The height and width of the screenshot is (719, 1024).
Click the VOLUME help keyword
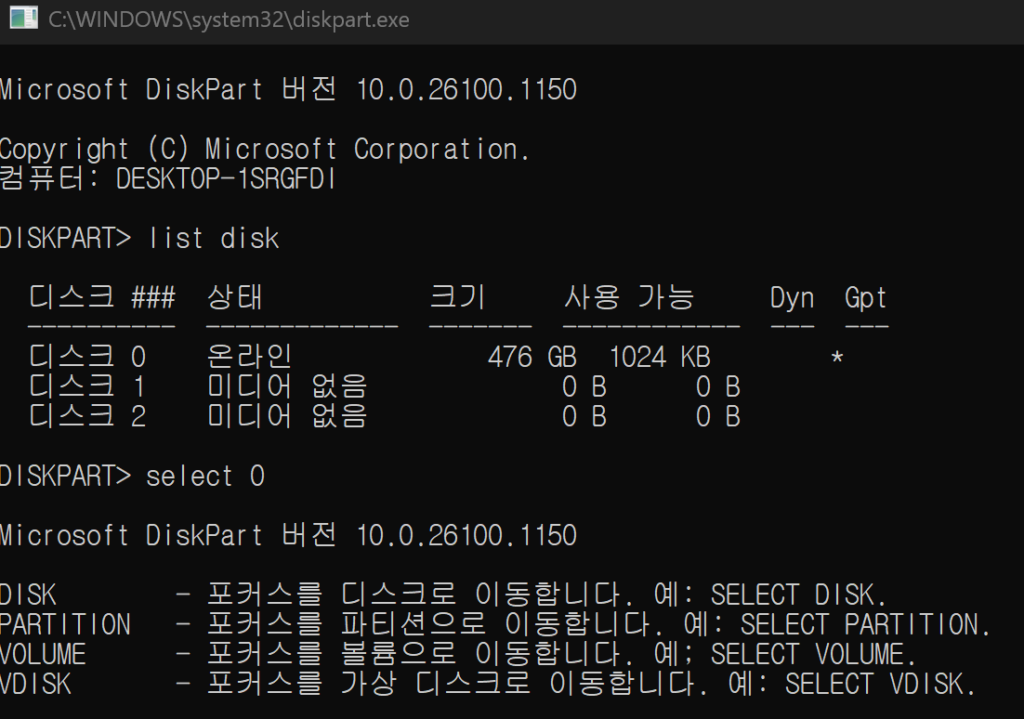pos(43,654)
